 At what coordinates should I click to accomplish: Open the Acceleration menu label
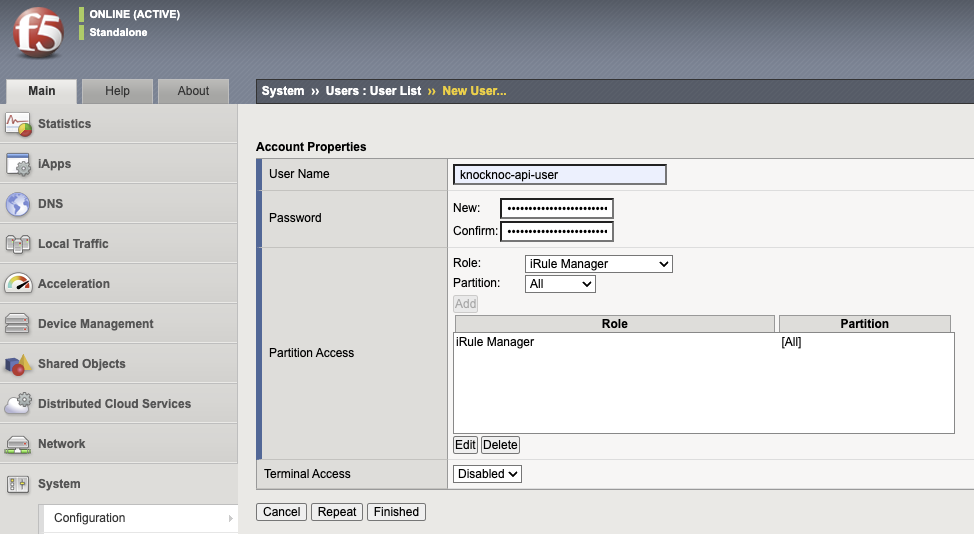pos(74,284)
